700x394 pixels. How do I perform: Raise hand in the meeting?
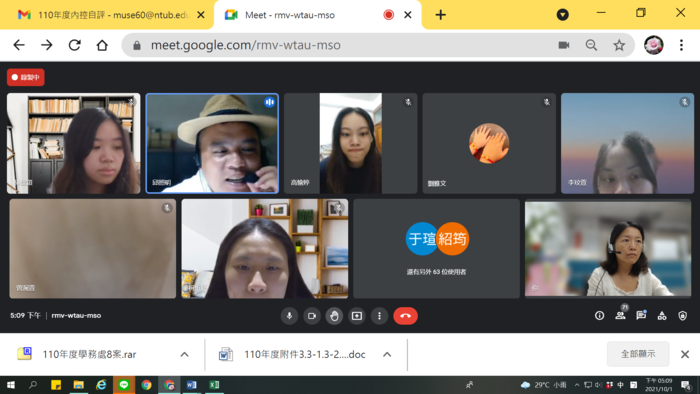coord(334,316)
